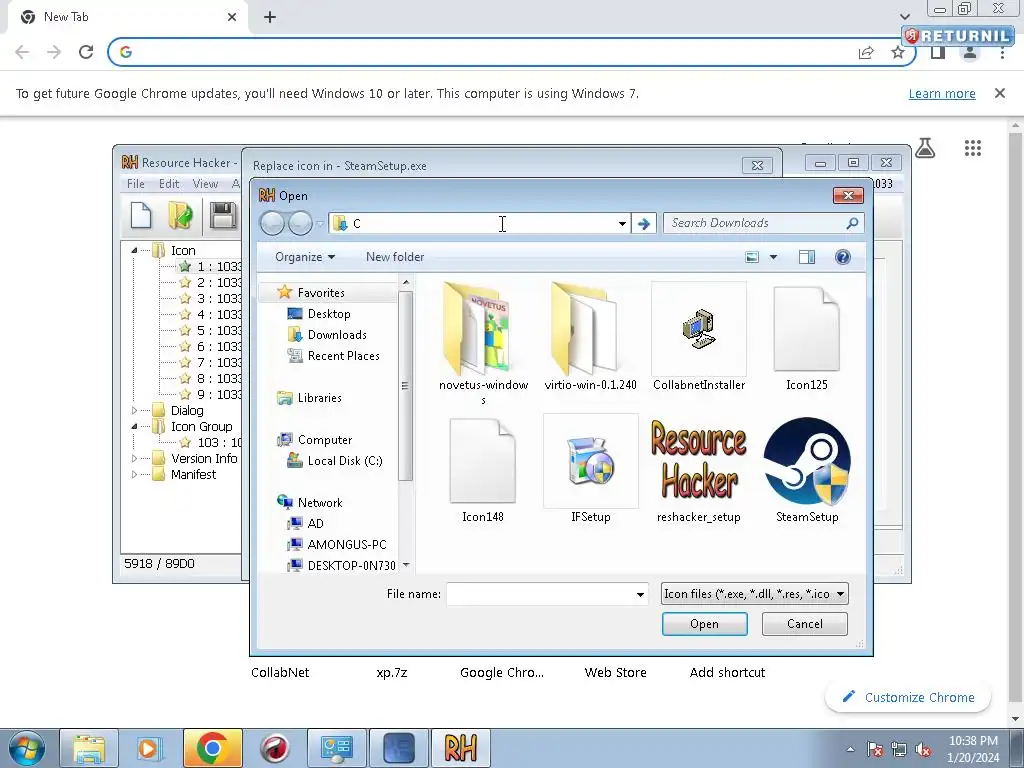Click the back navigation button in Open dialog
This screenshot has height=768, width=1024.
(x=272, y=224)
